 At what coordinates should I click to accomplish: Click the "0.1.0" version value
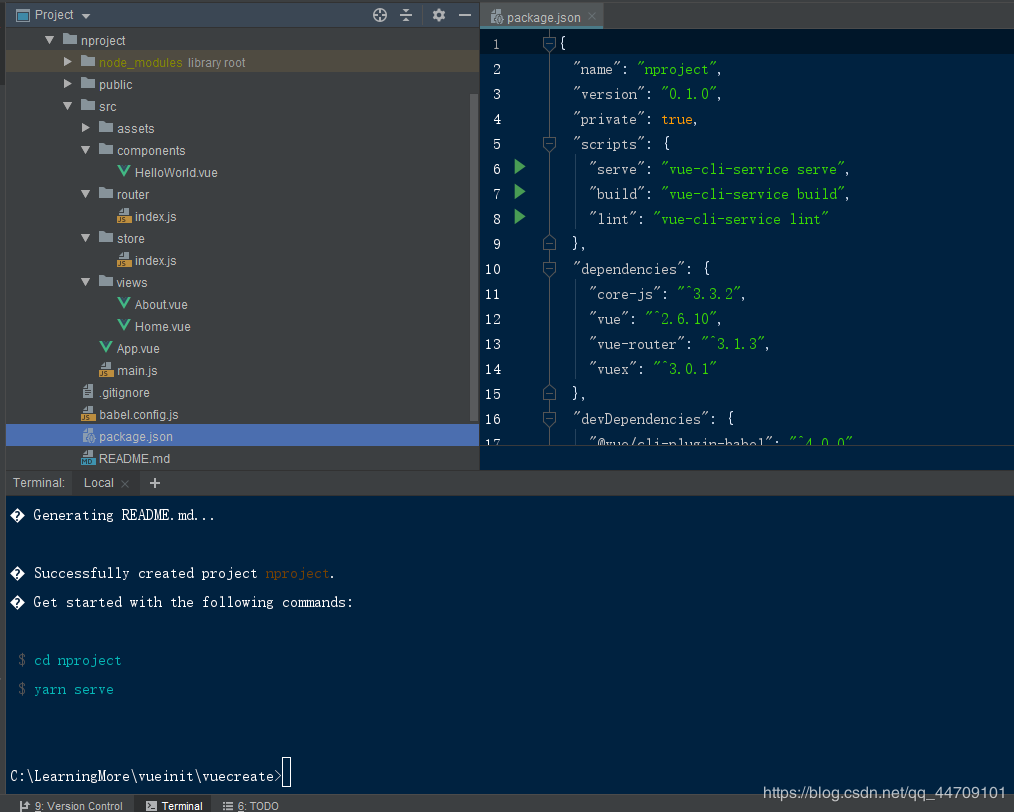[x=689, y=94]
